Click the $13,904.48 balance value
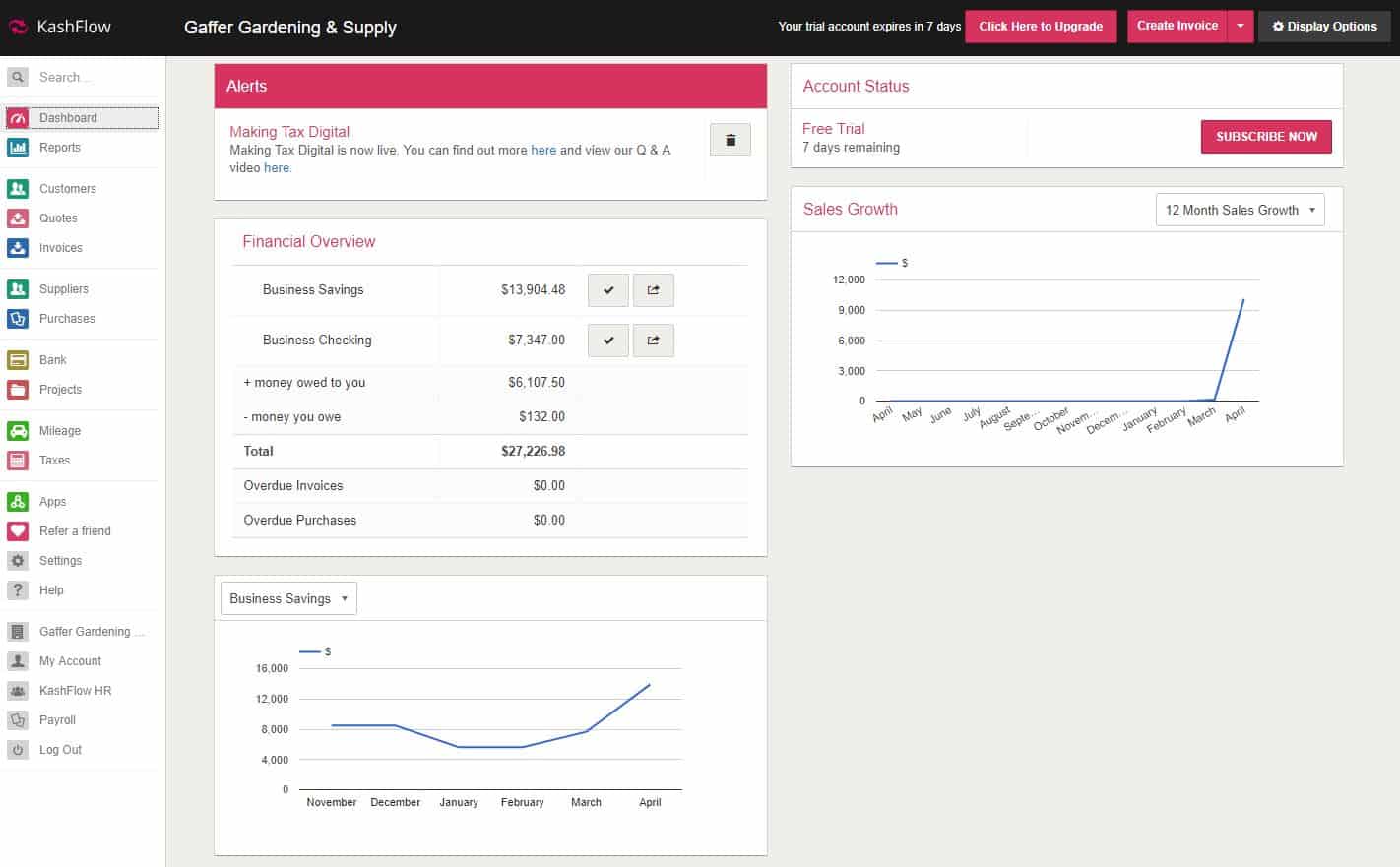The width and height of the screenshot is (1400, 867). click(x=533, y=290)
